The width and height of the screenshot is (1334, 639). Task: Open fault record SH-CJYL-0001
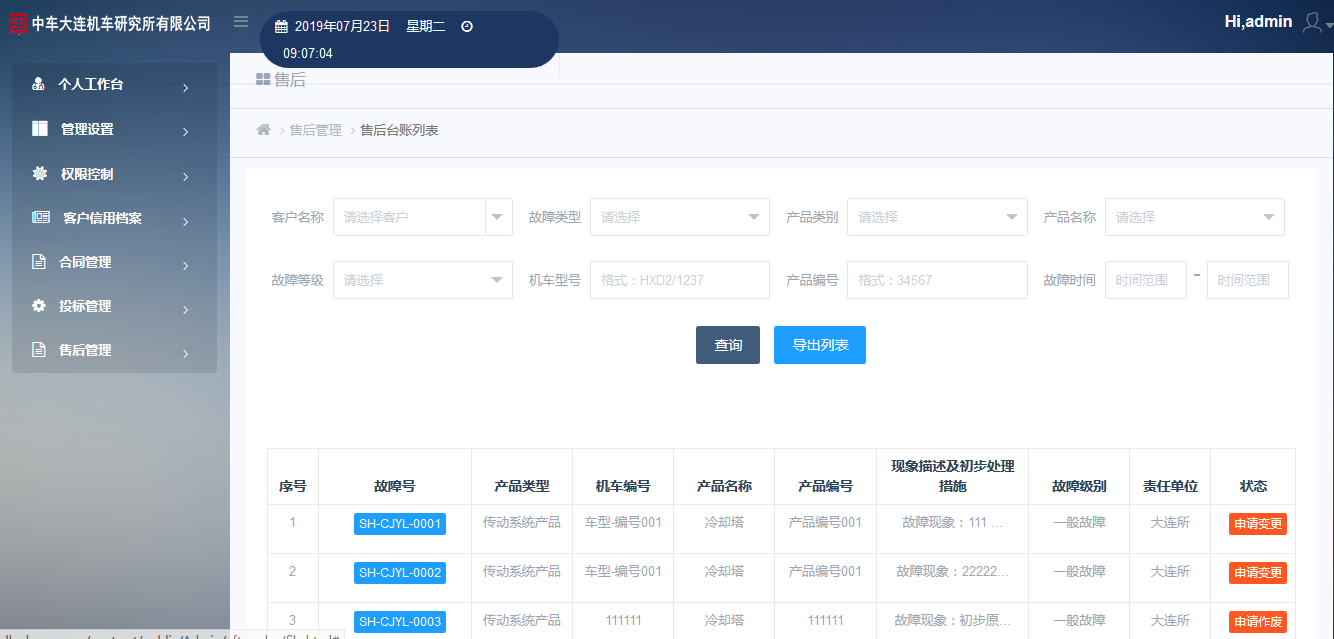click(400, 524)
